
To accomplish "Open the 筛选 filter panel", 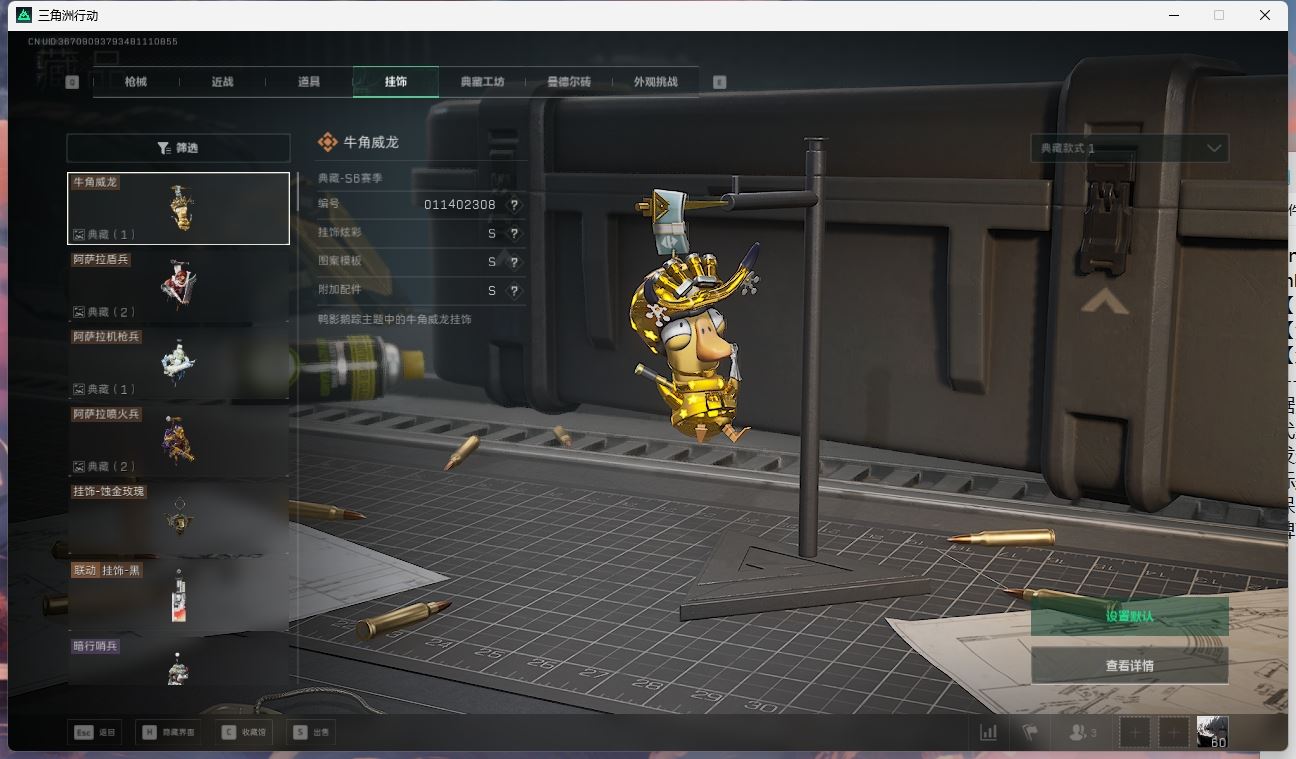I will point(178,148).
